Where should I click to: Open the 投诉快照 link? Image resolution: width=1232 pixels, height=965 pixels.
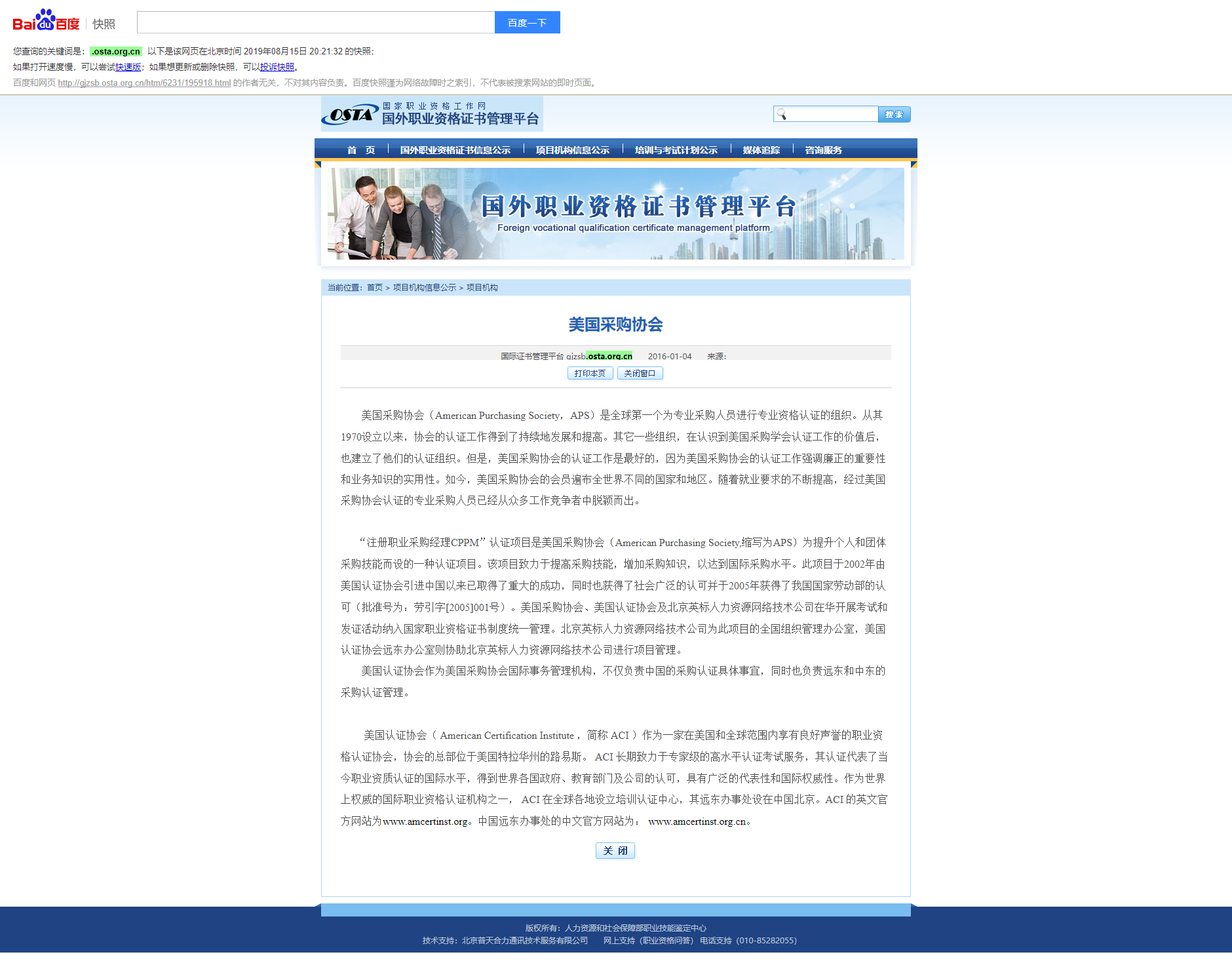[x=277, y=67]
